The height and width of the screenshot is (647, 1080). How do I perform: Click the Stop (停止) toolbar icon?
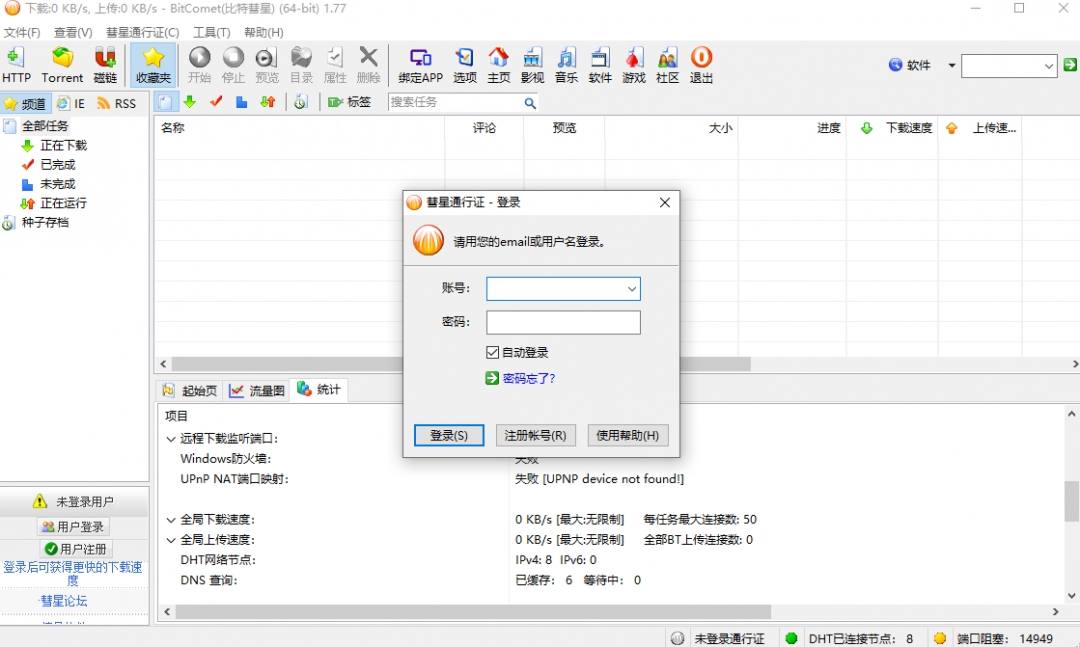coord(233,65)
